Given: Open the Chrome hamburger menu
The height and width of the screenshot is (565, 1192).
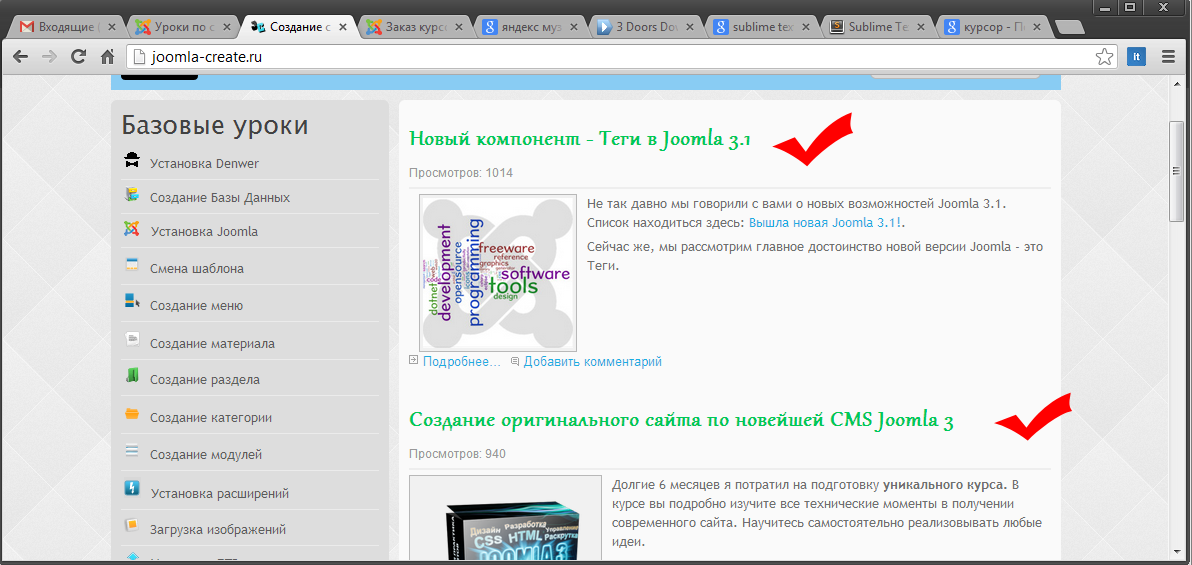Looking at the screenshot, I should coord(1168,57).
